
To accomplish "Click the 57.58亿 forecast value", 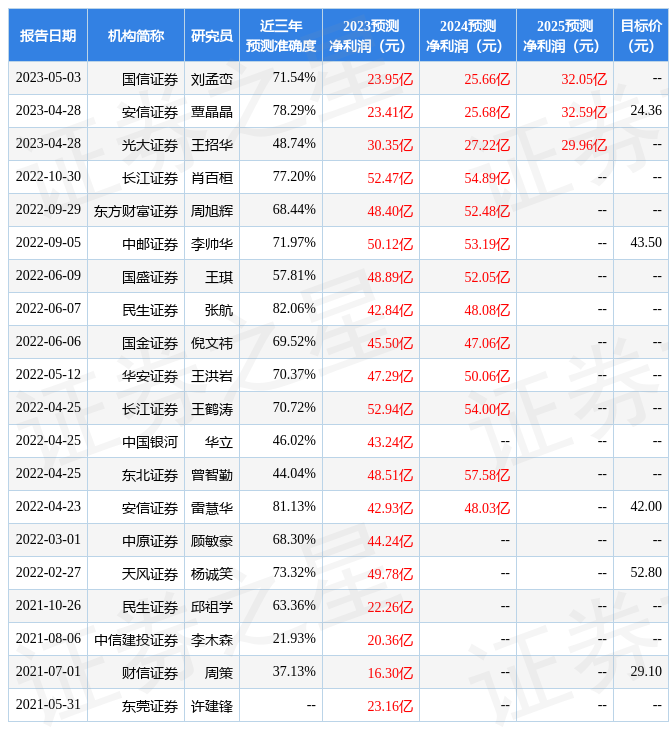I will click(x=487, y=475).
